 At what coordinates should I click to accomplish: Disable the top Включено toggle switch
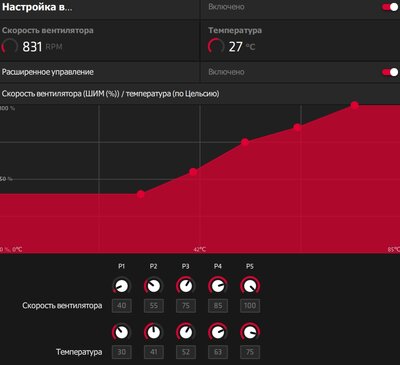(390, 7)
